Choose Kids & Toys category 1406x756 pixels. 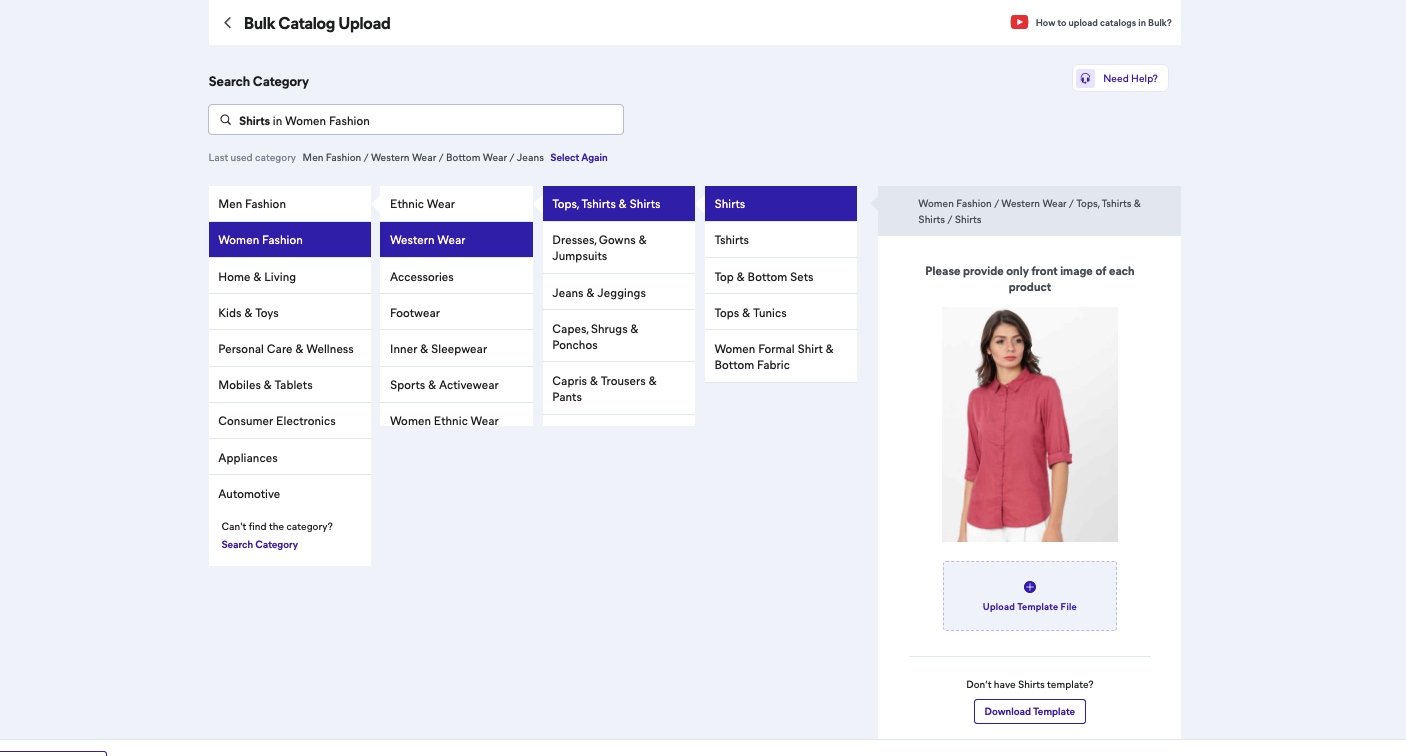[x=290, y=313]
